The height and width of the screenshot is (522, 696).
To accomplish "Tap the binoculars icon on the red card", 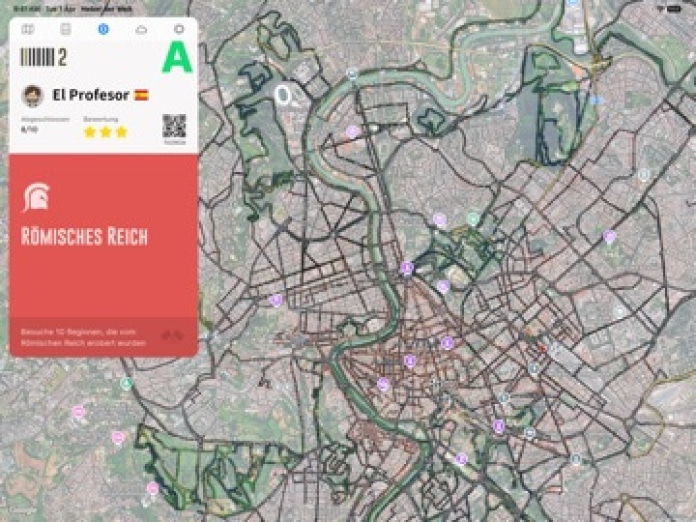I will (x=172, y=336).
